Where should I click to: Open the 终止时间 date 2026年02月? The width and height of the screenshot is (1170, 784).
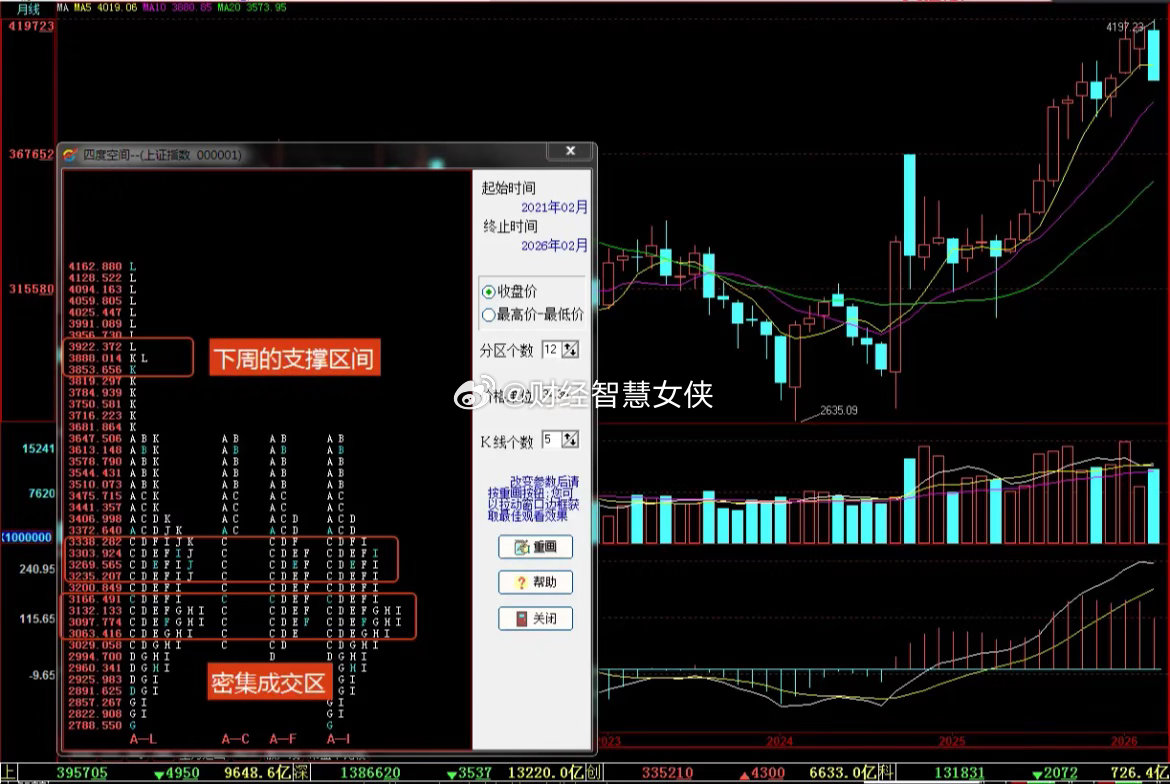(x=554, y=245)
